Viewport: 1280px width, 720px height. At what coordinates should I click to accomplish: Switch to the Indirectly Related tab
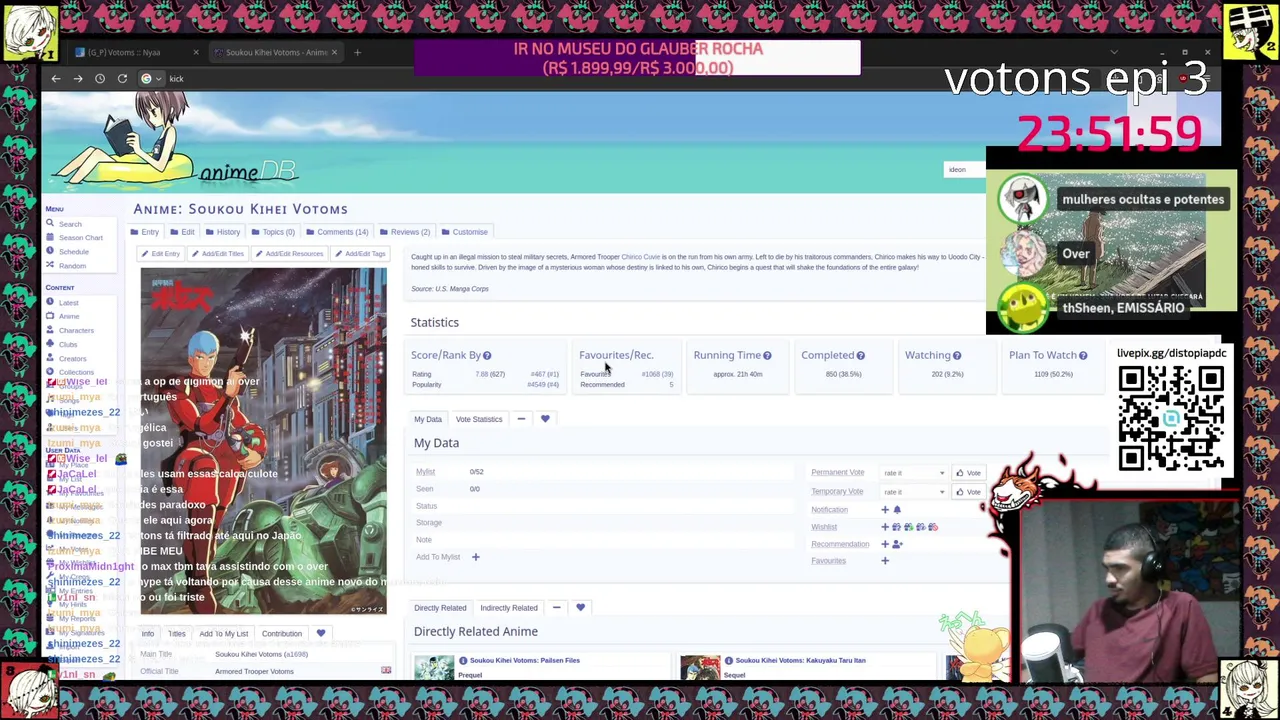click(508, 607)
